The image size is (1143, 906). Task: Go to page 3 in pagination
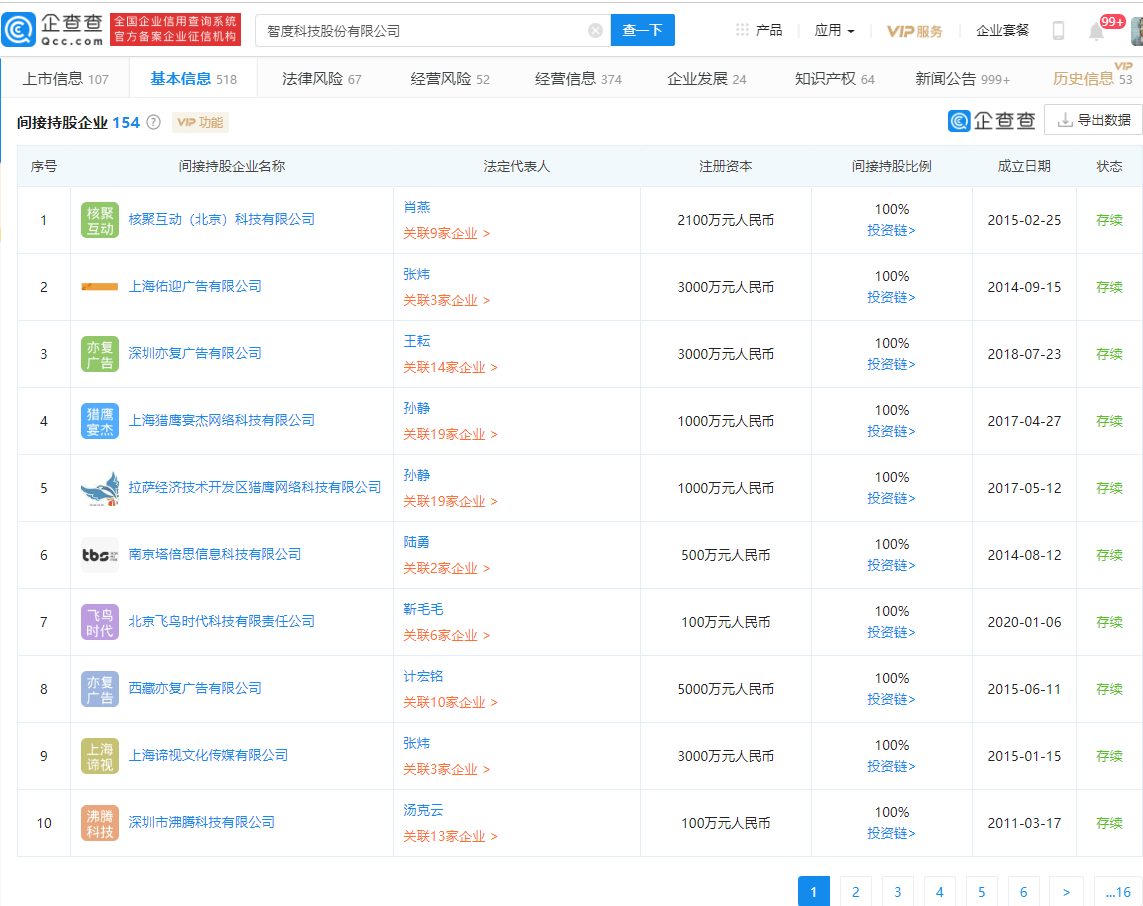898,892
